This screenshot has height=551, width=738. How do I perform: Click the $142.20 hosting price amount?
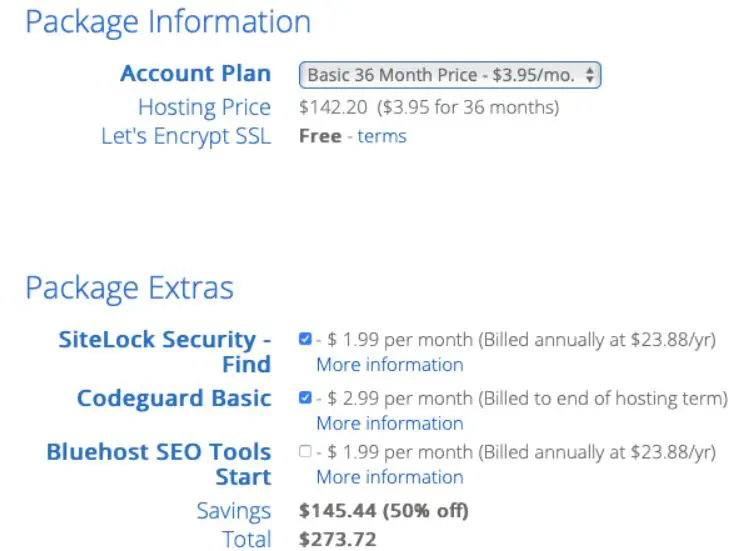[333, 107]
